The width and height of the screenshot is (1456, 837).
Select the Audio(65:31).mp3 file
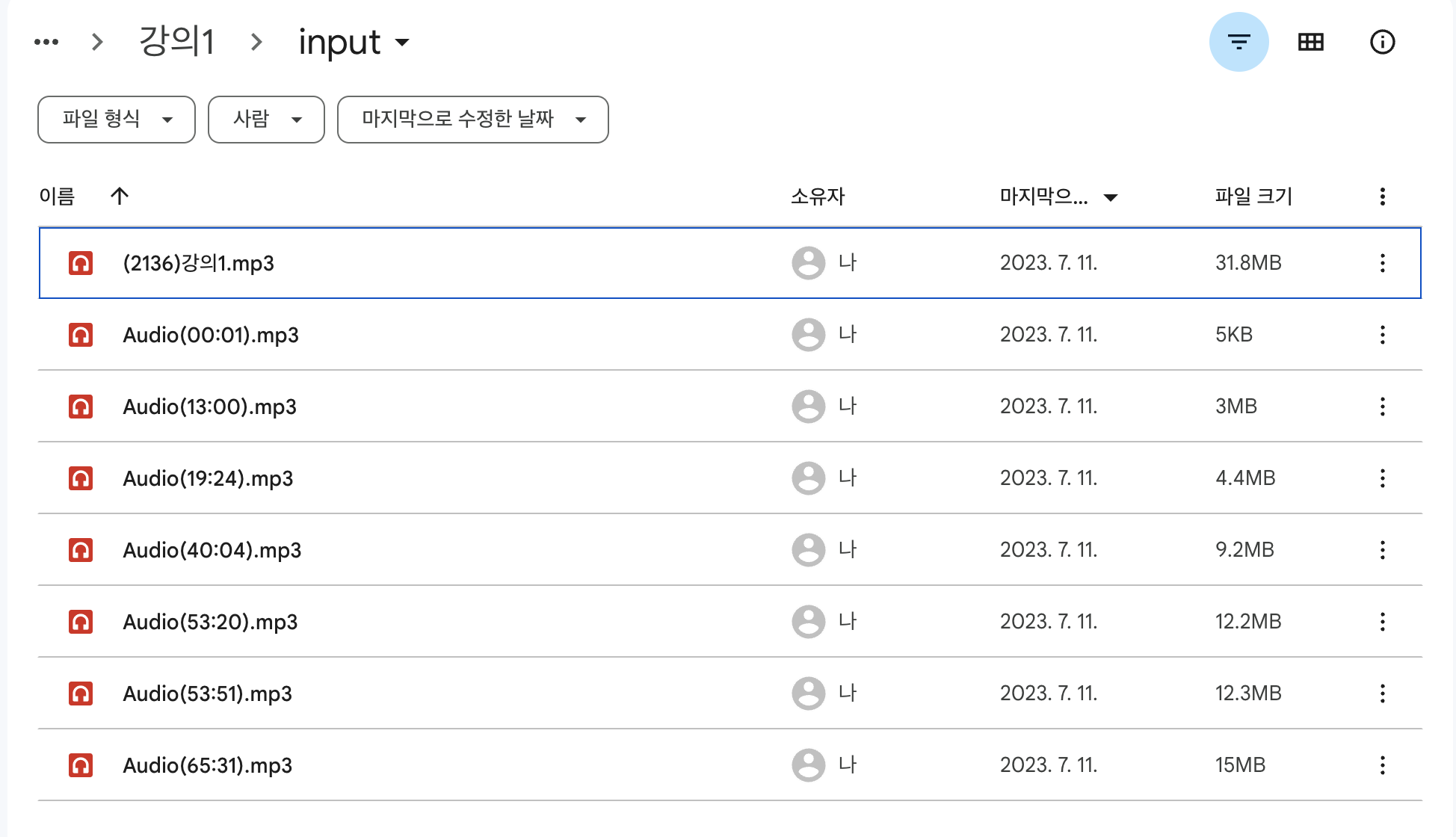pyautogui.click(x=207, y=765)
